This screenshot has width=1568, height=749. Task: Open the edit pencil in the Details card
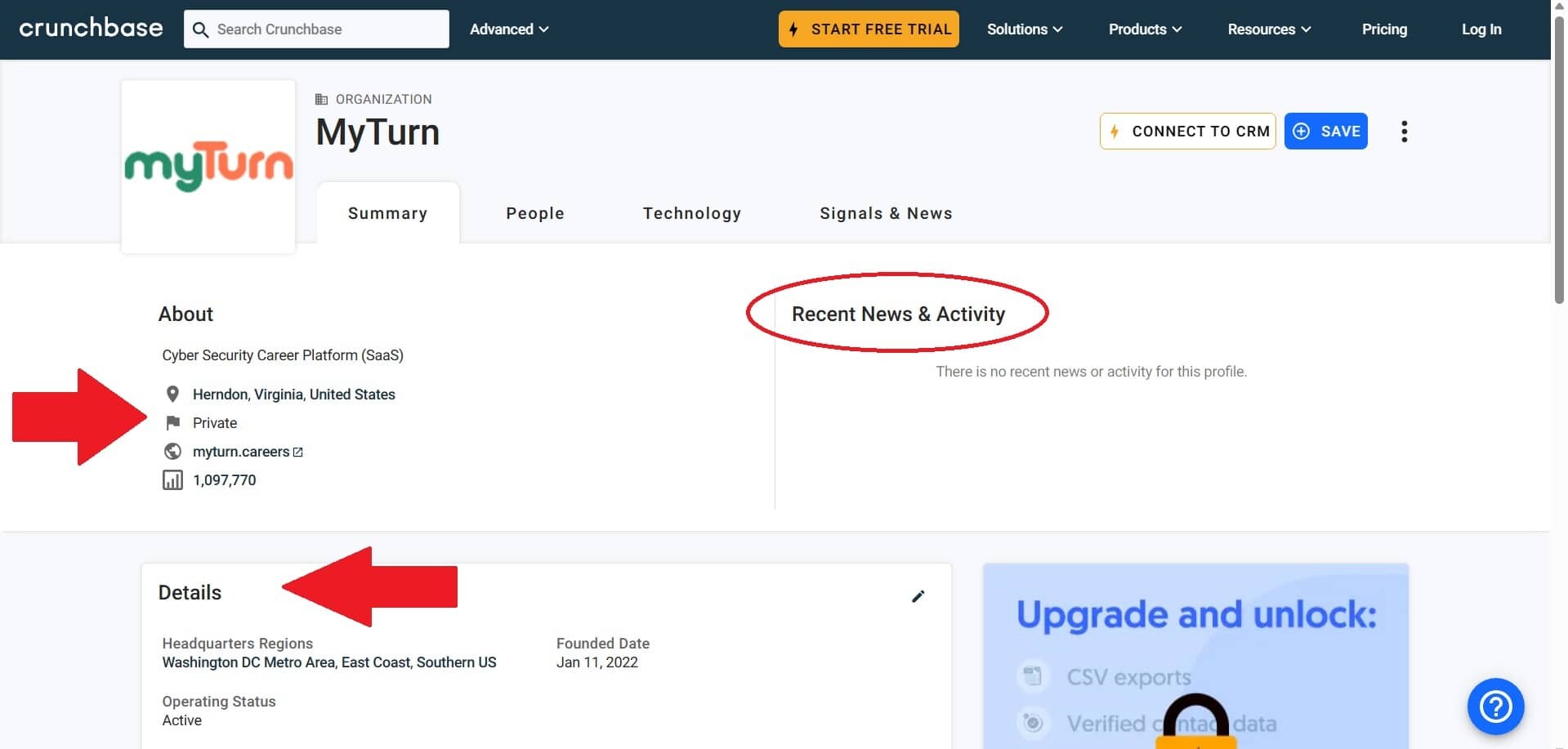(x=918, y=596)
